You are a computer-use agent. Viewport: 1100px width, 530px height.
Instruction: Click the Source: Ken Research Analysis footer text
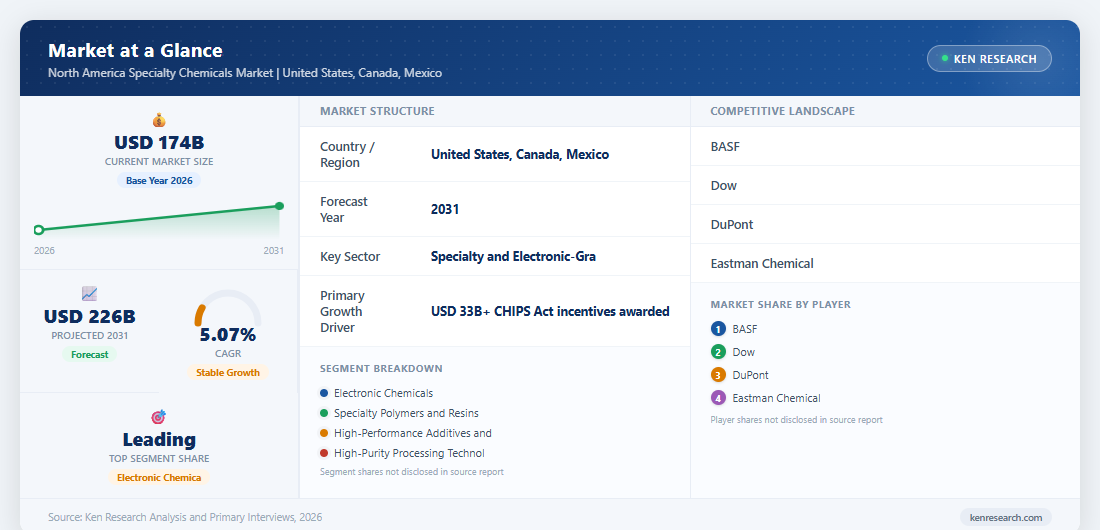(x=185, y=517)
